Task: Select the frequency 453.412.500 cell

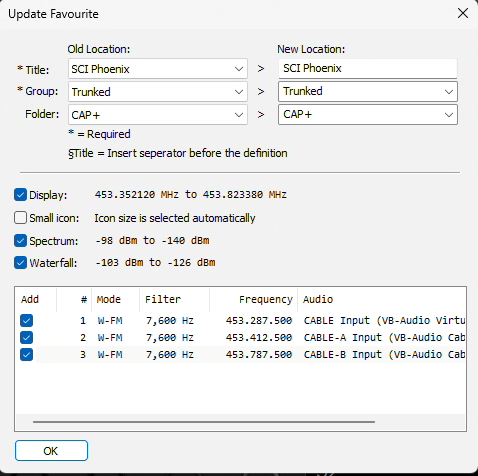Action: (259, 338)
